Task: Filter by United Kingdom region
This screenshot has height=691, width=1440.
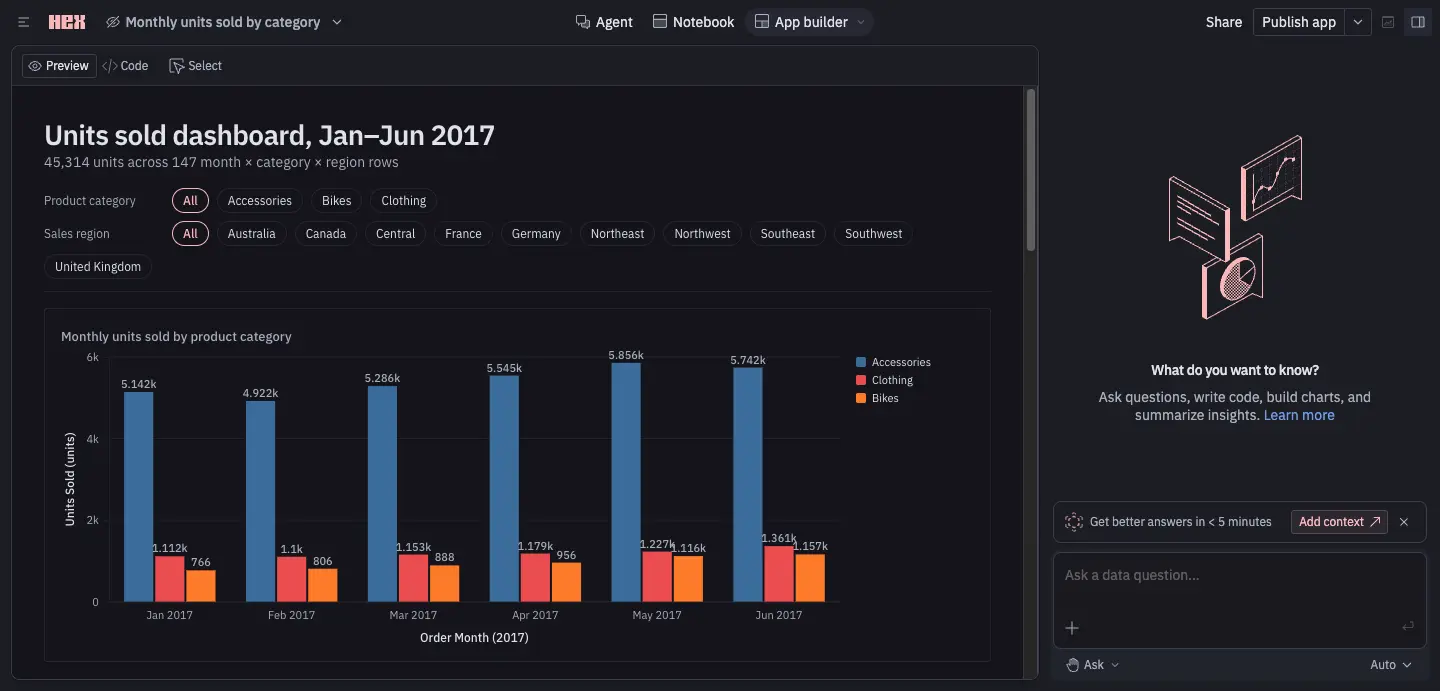Action: tap(98, 267)
